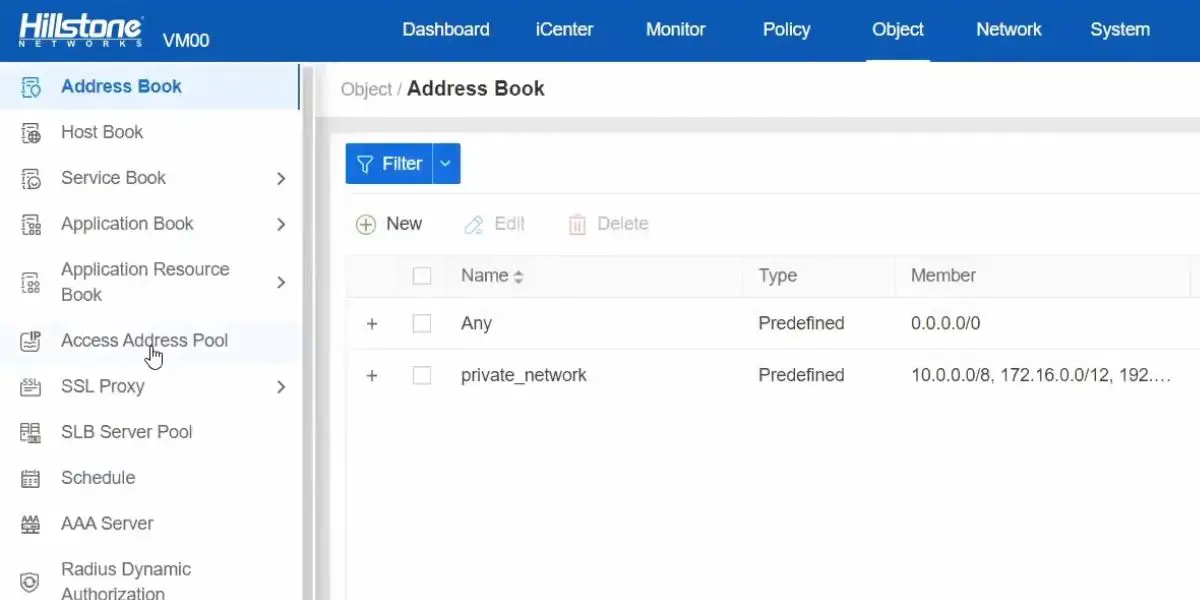This screenshot has width=1200, height=600.
Task: Expand the private_network entry row
Action: coord(372,376)
